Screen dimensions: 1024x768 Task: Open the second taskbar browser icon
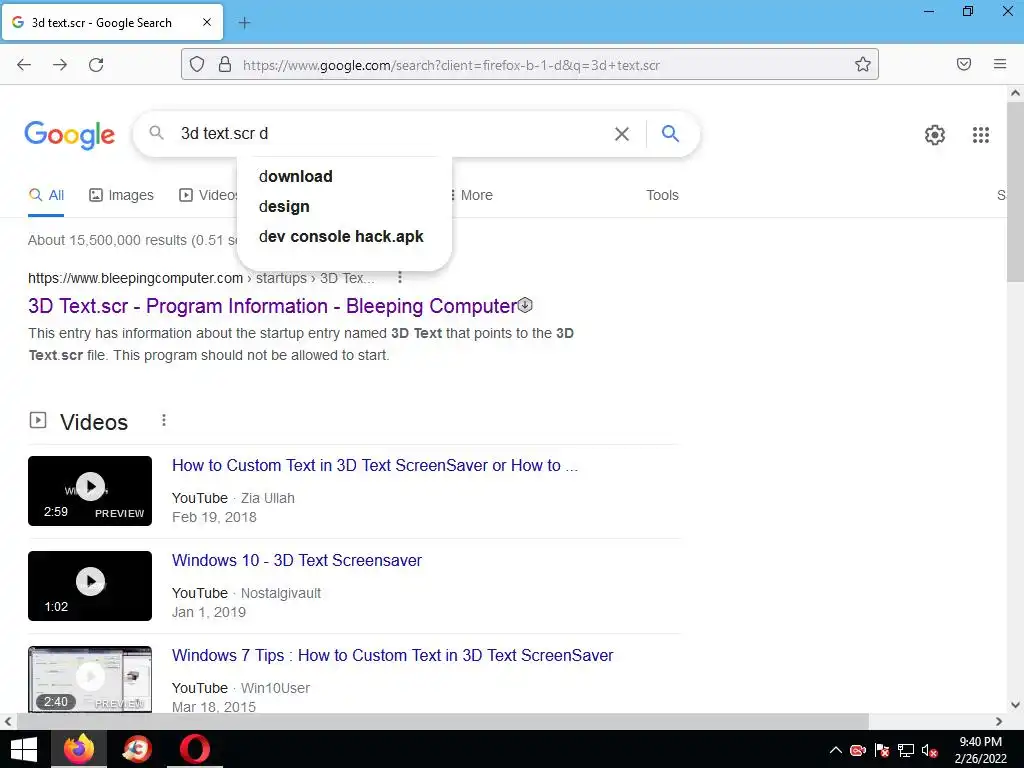[137, 749]
